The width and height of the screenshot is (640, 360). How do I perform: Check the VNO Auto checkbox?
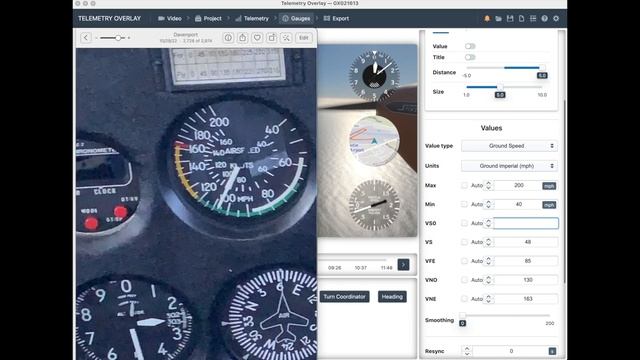point(464,280)
